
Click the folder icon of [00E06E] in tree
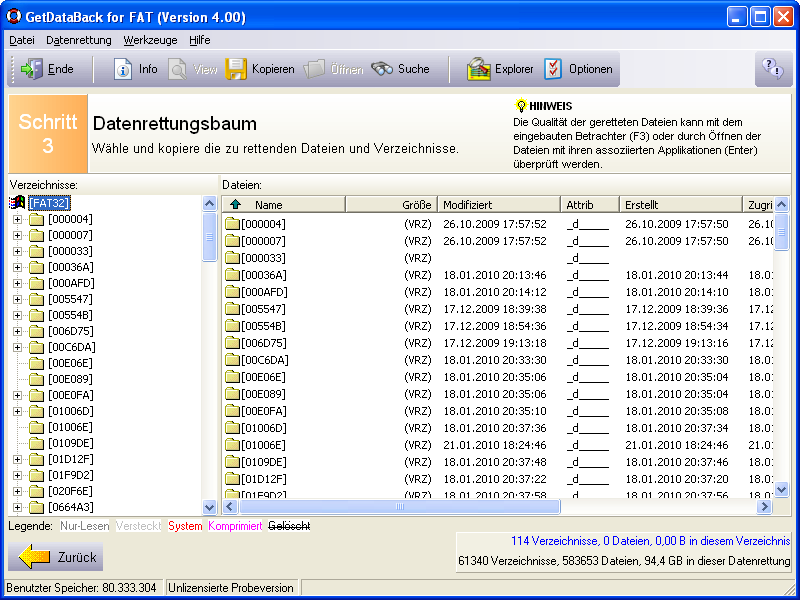pos(36,363)
